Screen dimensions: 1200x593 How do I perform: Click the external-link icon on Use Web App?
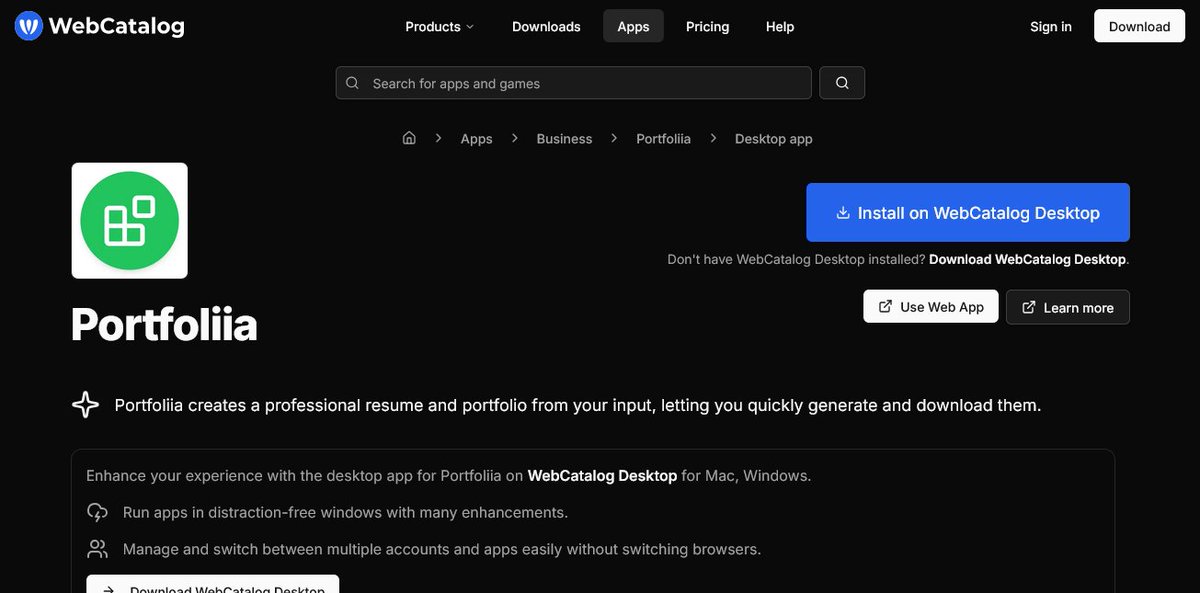(x=884, y=307)
